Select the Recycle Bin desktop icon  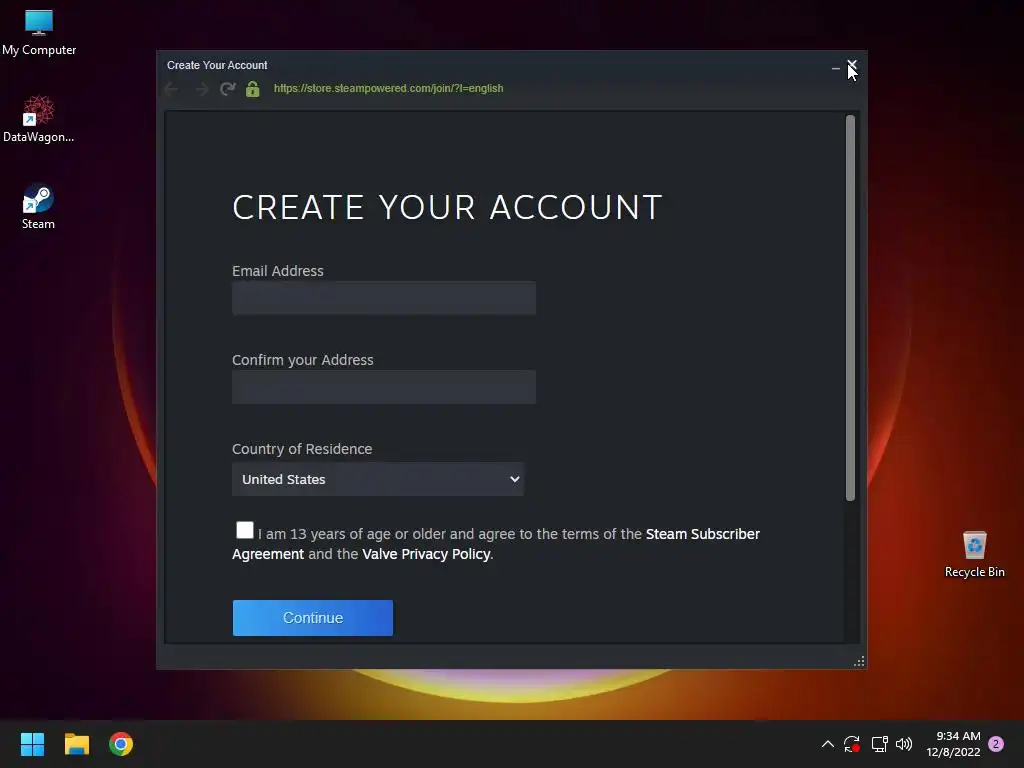tap(974, 554)
